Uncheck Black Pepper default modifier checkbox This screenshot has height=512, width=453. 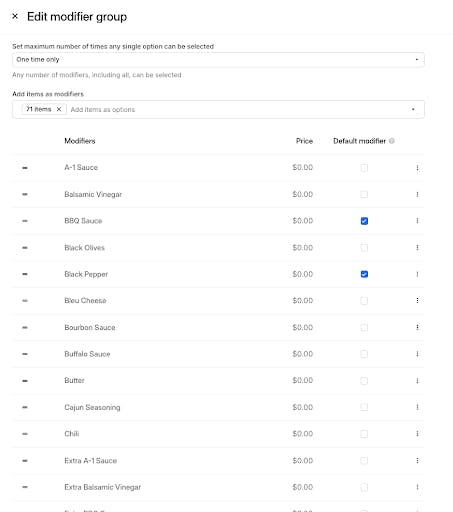pyautogui.click(x=364, y=274)
